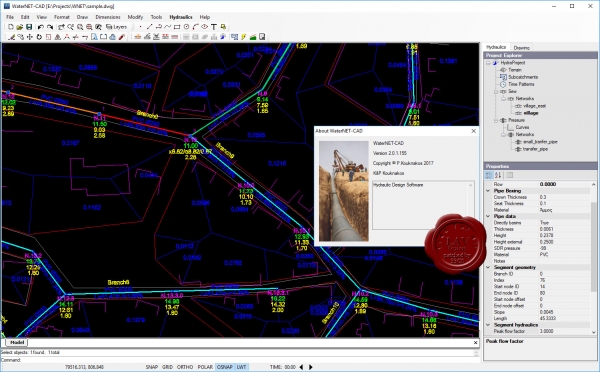
Task: Select the Rotate tool icon
Action: click(x=39, y=37)
